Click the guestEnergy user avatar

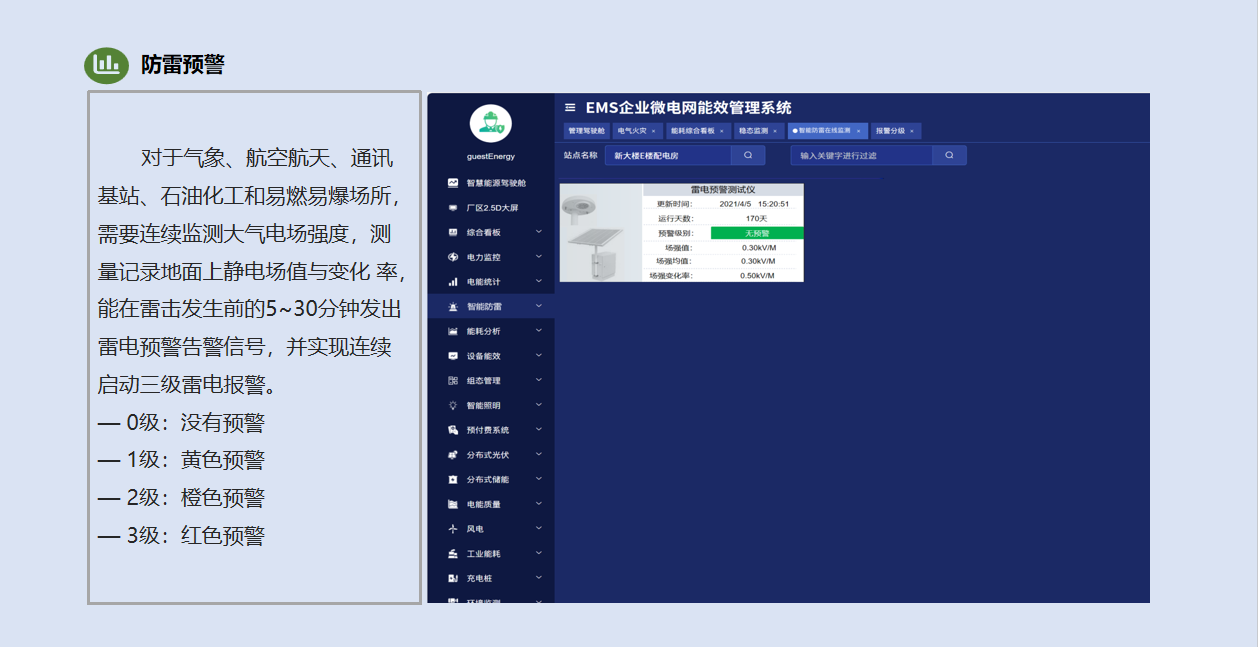[490, 123]
